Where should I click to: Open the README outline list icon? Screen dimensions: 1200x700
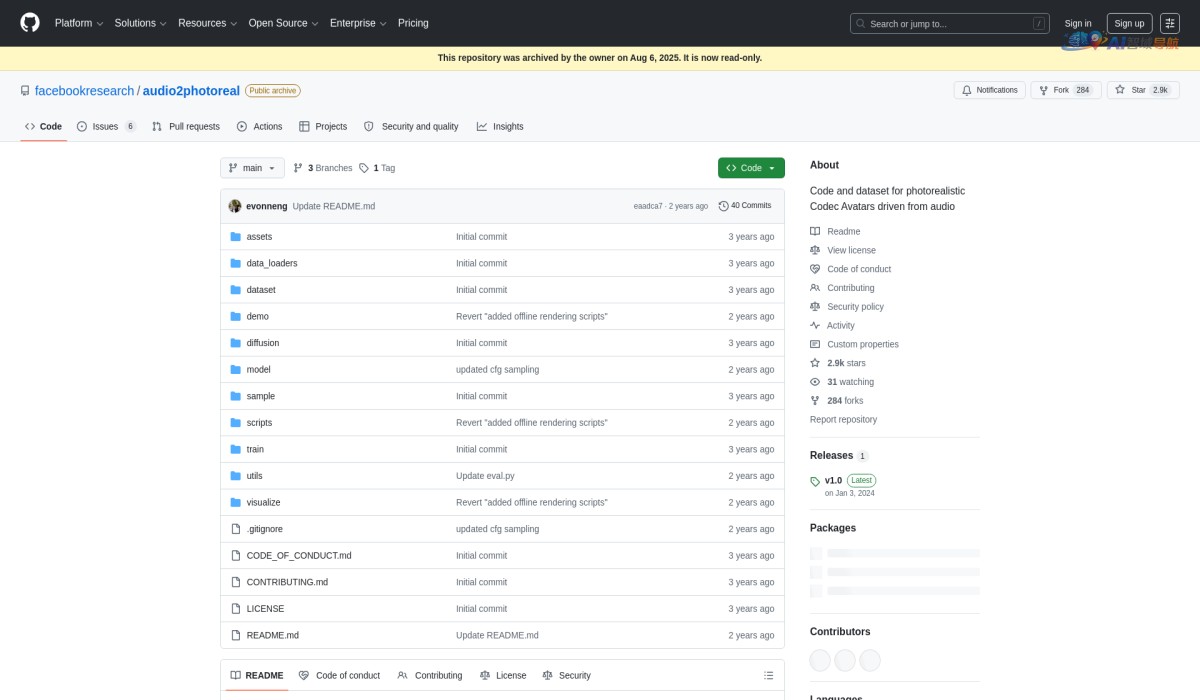click(768, 676)
